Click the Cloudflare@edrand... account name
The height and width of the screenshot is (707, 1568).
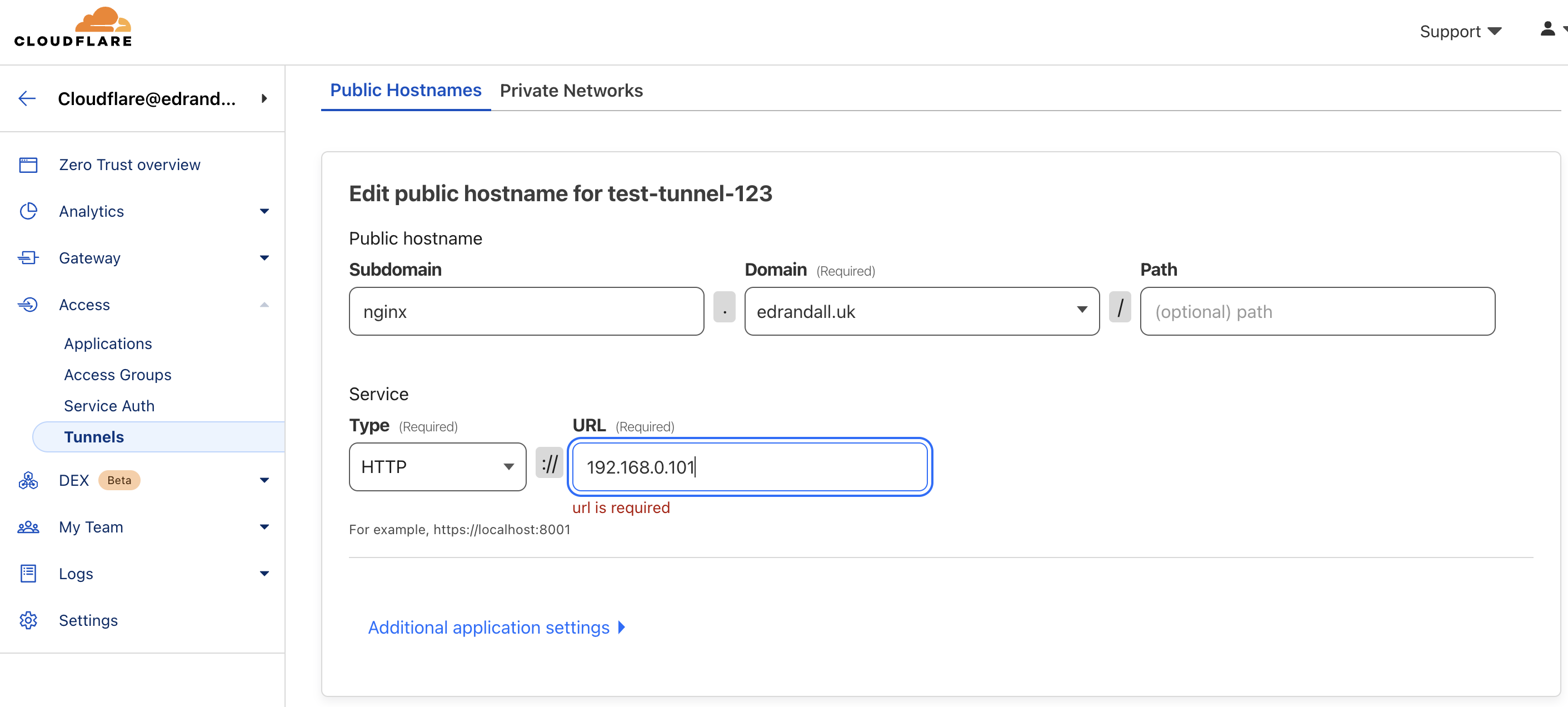pos(147,98)
